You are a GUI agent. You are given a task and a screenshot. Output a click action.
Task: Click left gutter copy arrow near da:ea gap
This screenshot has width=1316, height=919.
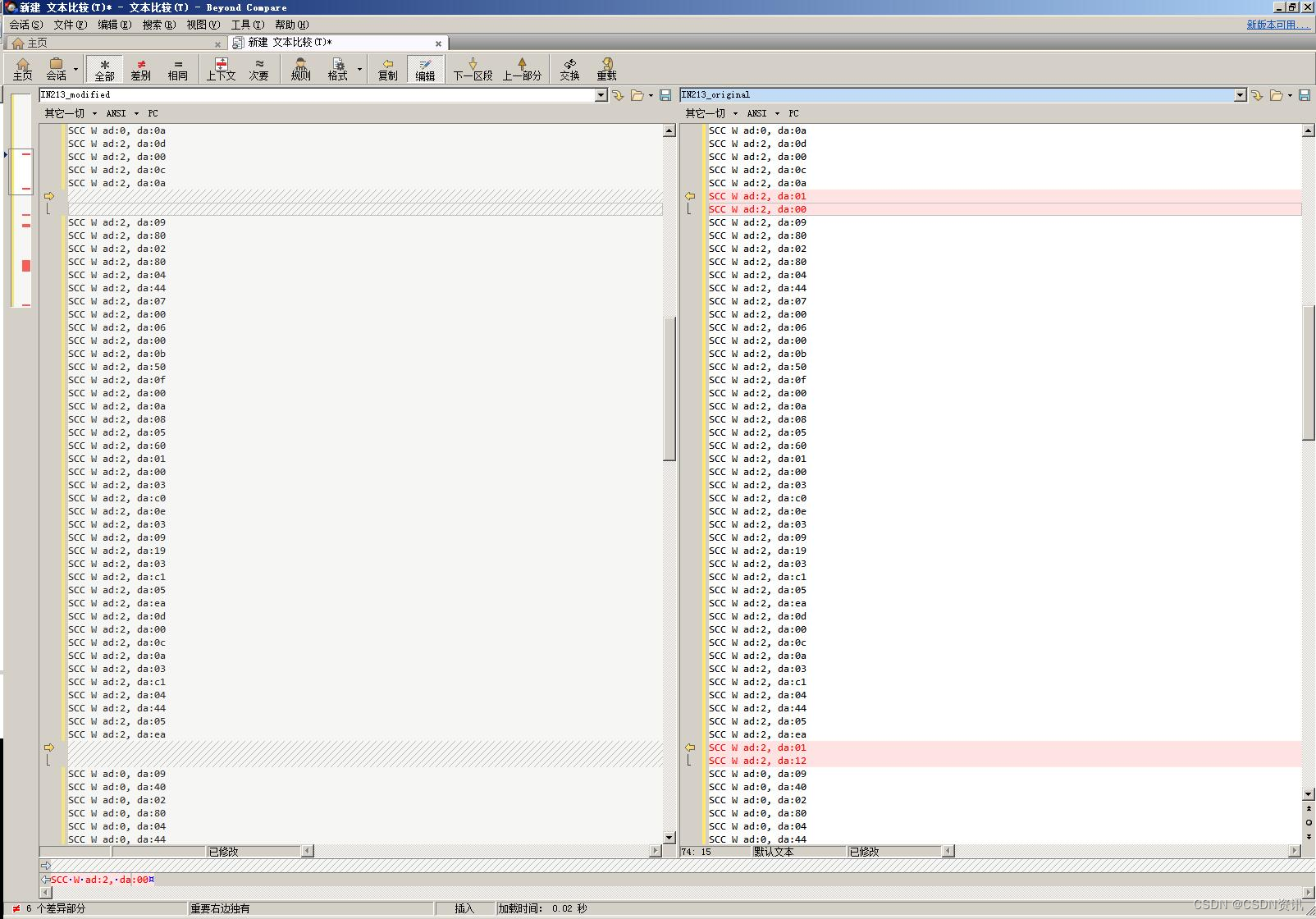[x=49, y=748]
